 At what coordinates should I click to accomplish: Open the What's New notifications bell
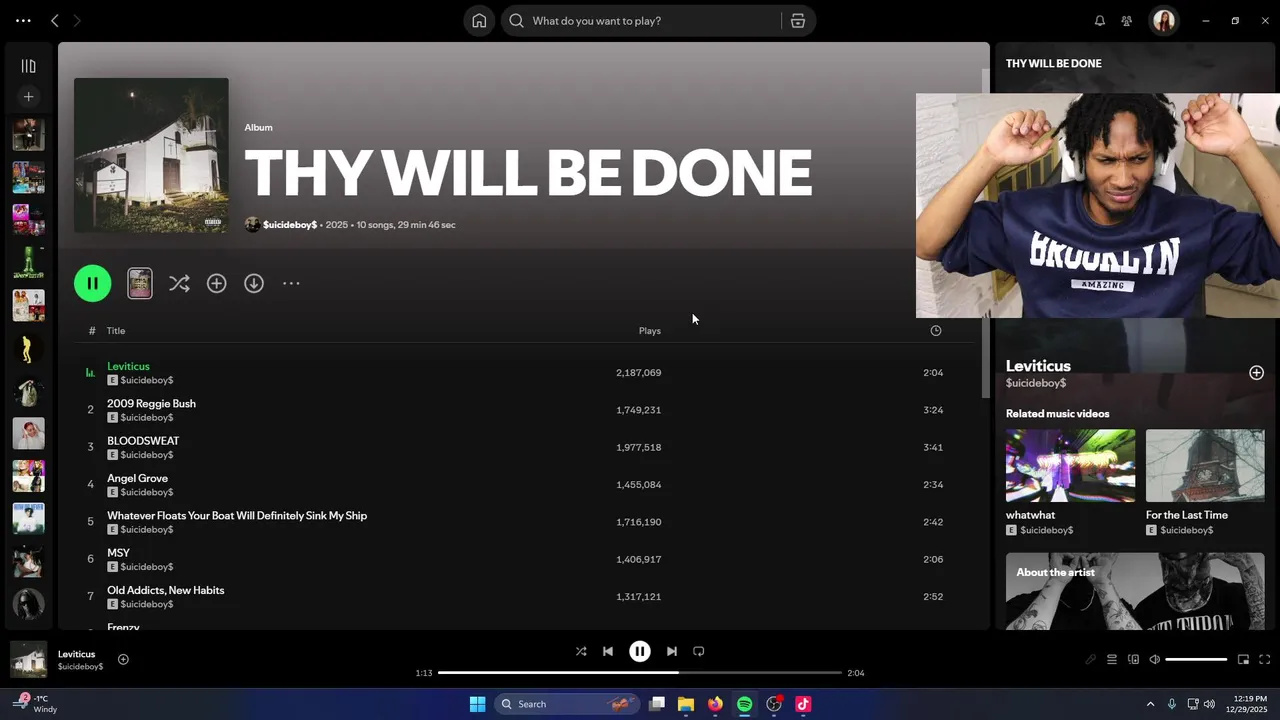[1100, 21]
